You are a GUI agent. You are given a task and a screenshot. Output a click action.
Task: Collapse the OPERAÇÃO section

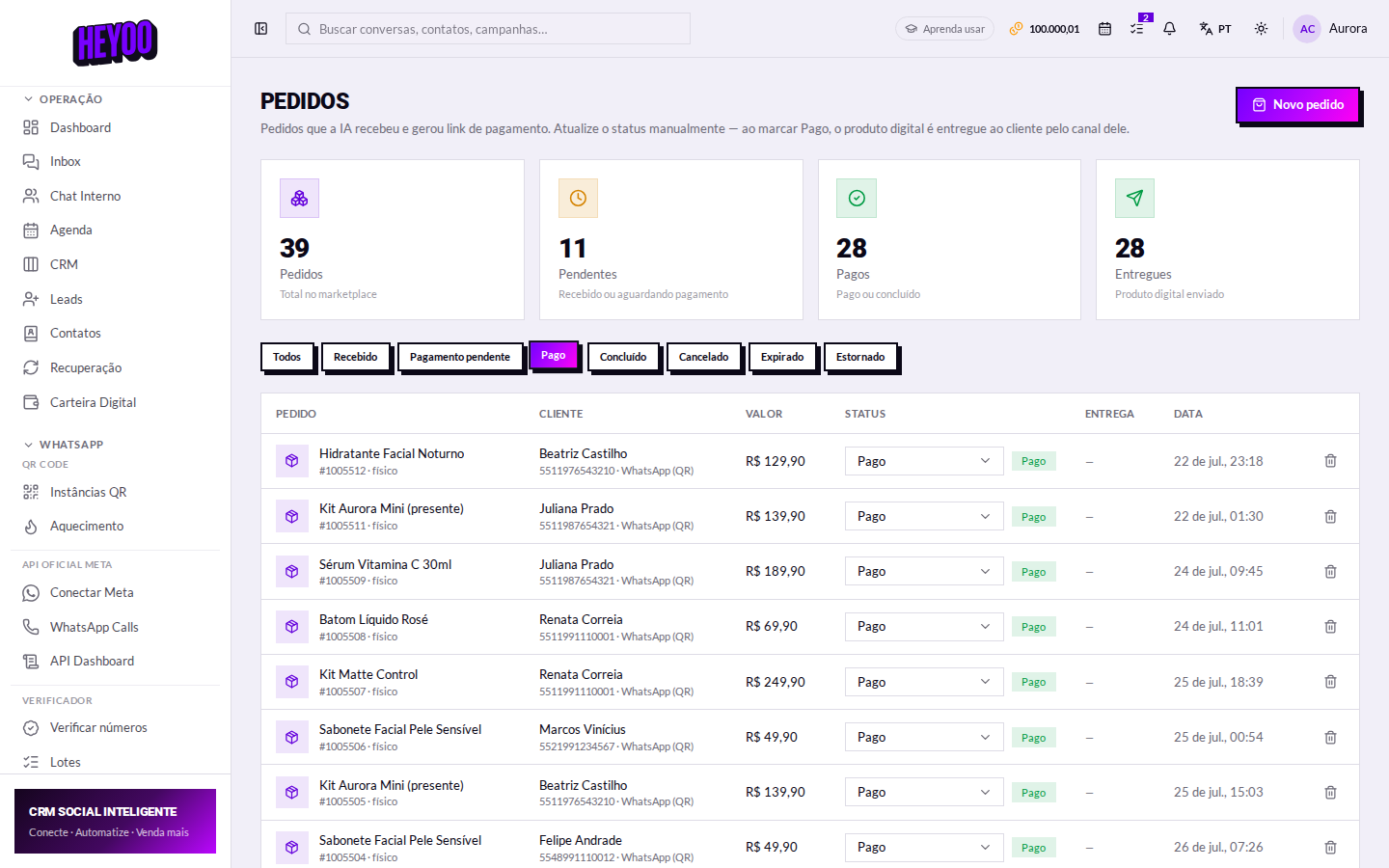[x=63, y=99]
